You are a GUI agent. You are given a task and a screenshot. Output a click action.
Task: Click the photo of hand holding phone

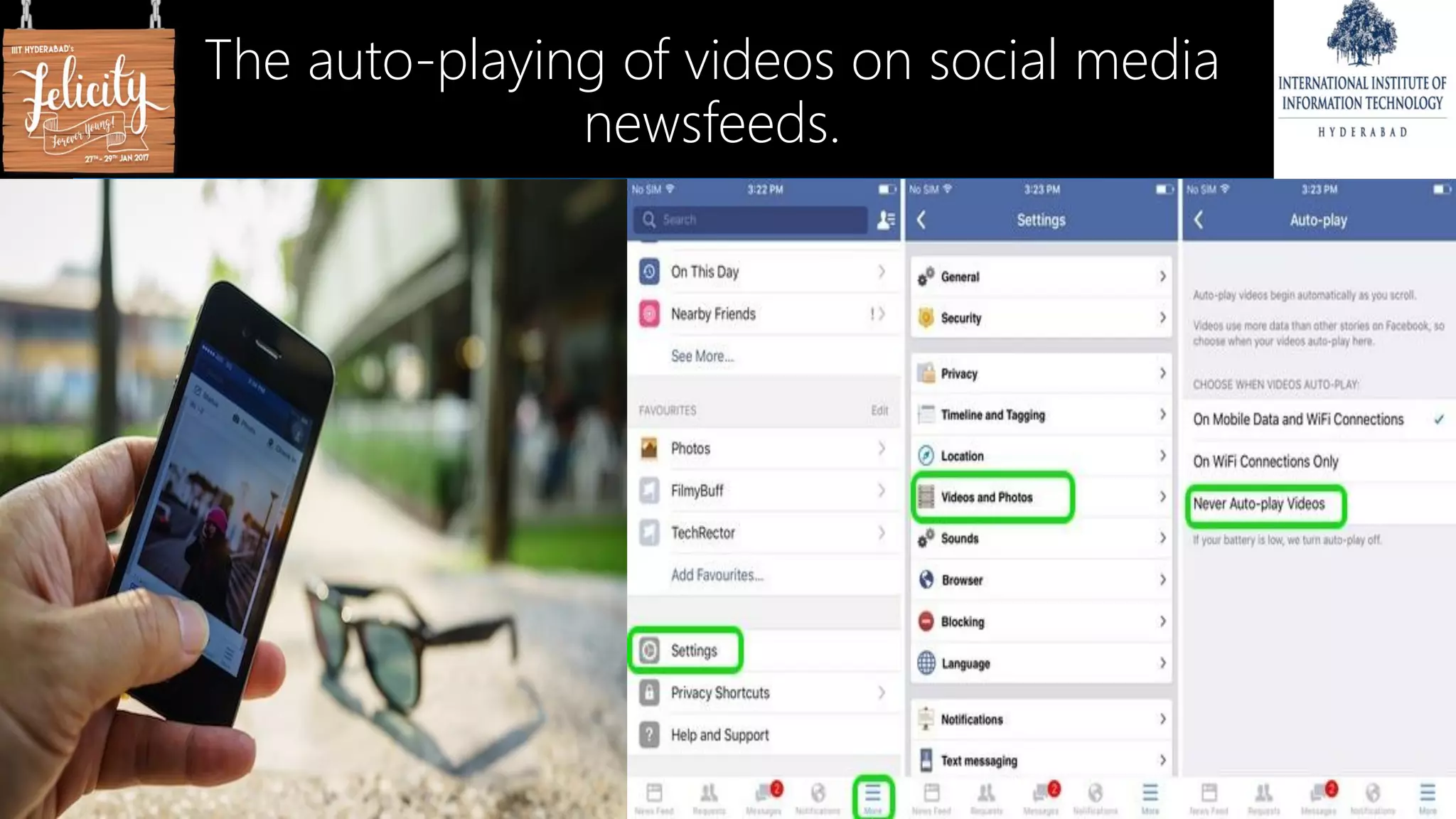[x=313, y=498]
